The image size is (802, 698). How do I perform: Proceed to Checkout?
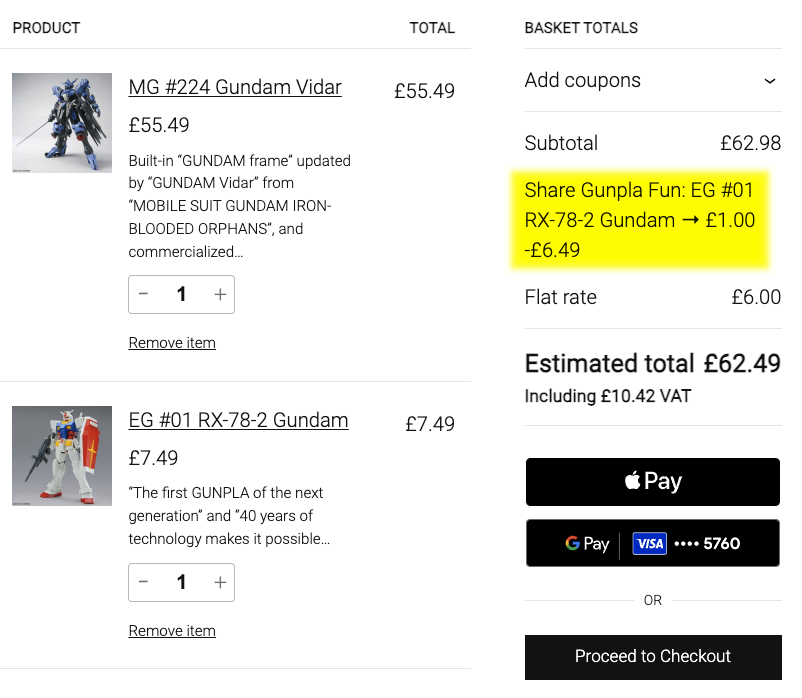tap(652, 656)
